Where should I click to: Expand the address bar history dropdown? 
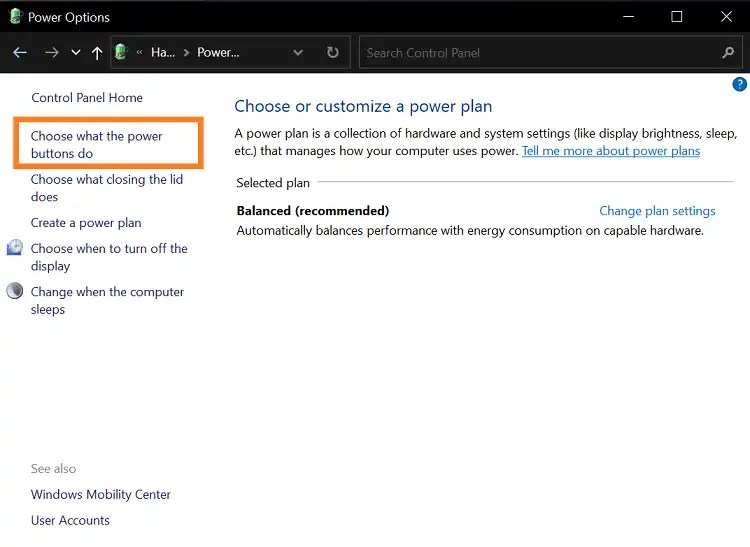pyautogui.click(x=298, y=53)
